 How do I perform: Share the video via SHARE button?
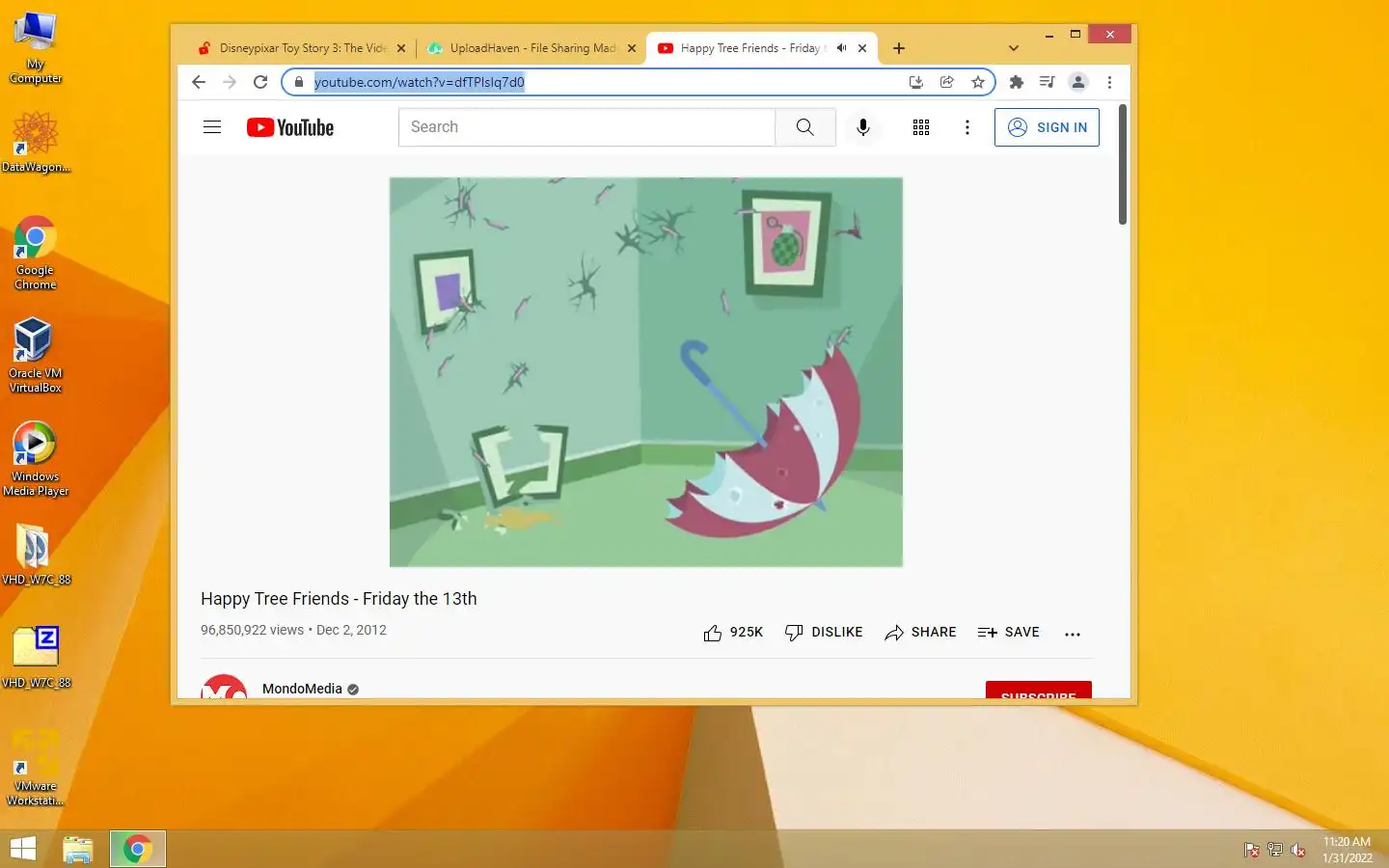920,633
